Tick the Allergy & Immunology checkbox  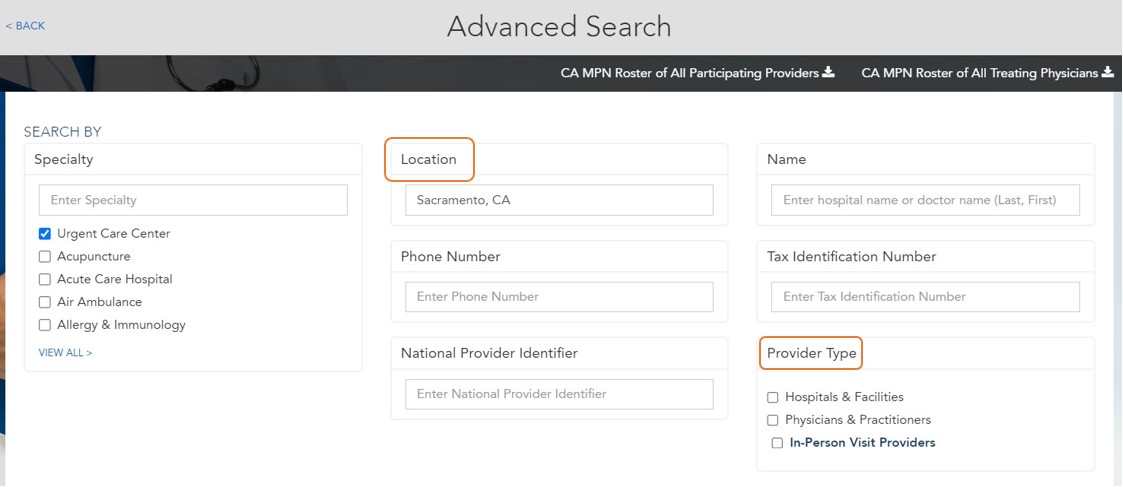coord(45,325)
